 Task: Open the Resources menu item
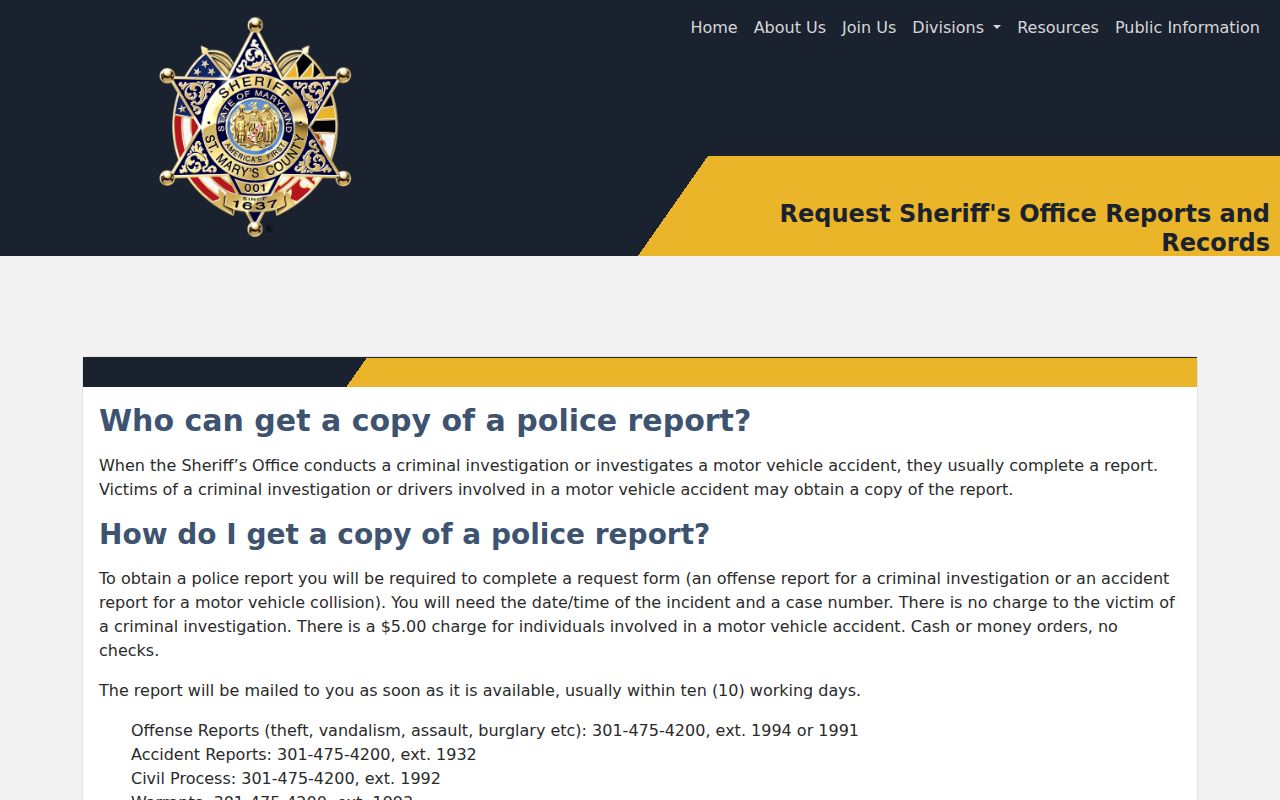(x=1058, y=28)
